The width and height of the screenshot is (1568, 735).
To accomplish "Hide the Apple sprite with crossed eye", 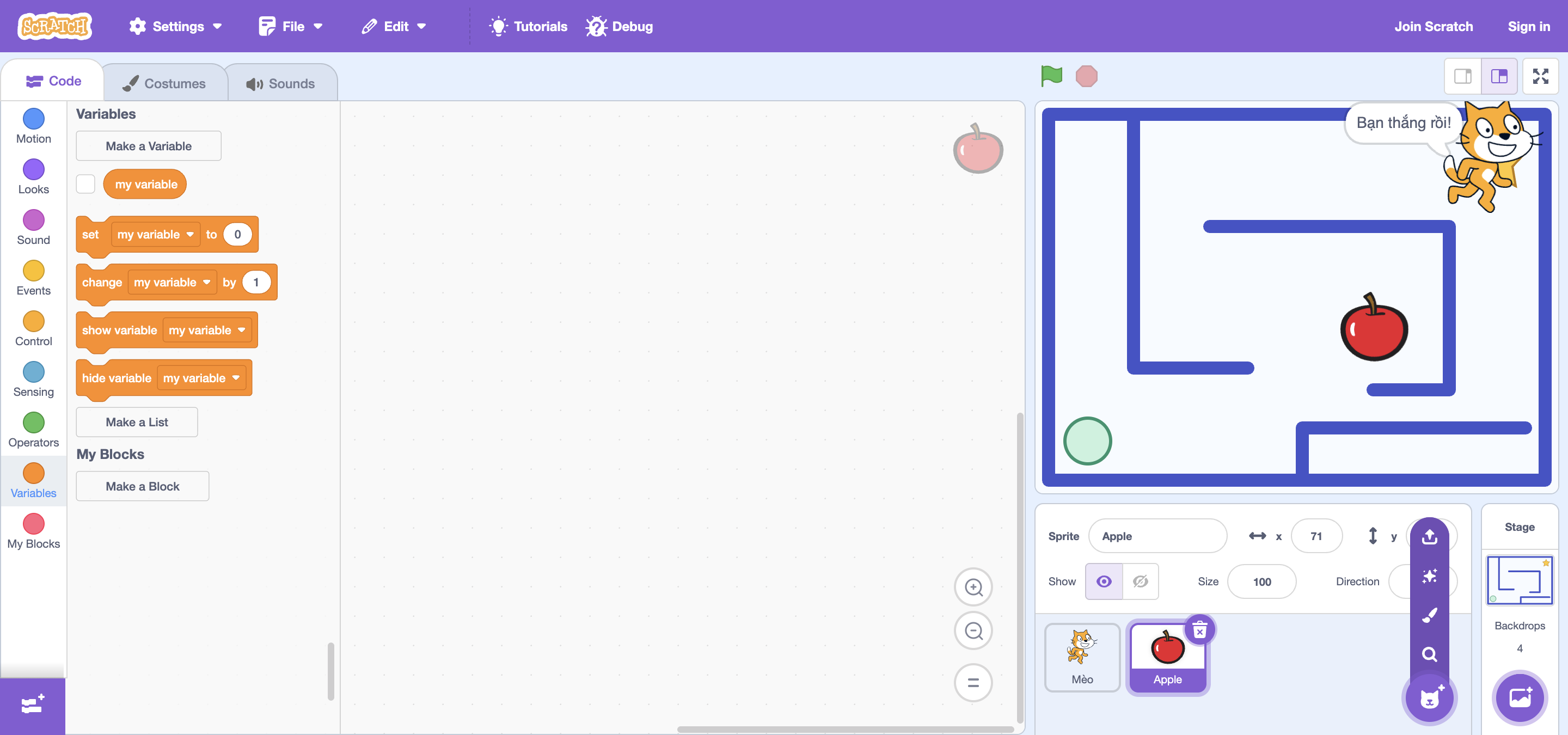I will tap(1140, 581).
